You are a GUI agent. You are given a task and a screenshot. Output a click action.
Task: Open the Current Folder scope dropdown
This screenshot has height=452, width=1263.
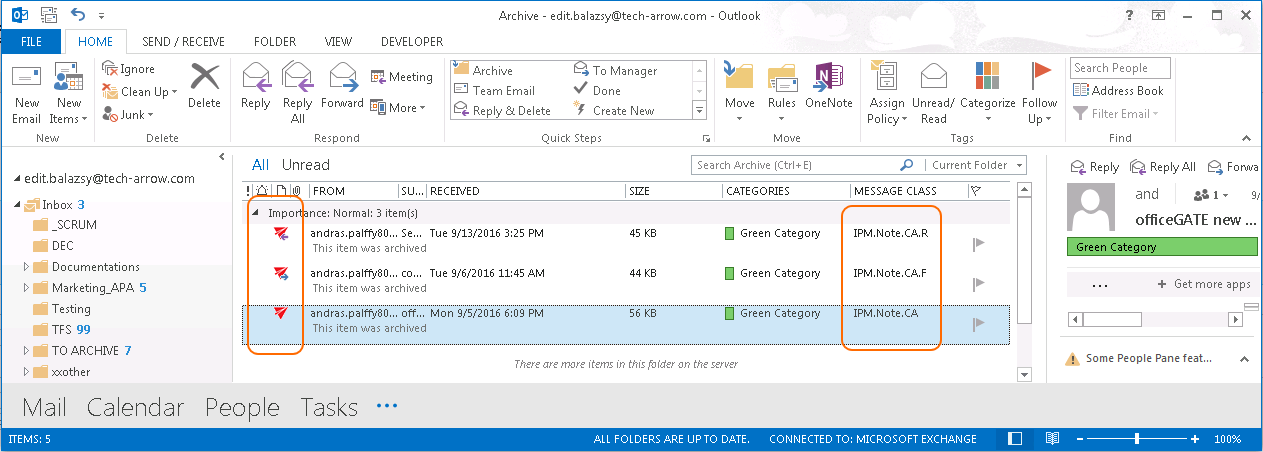[x=975, y=165]
